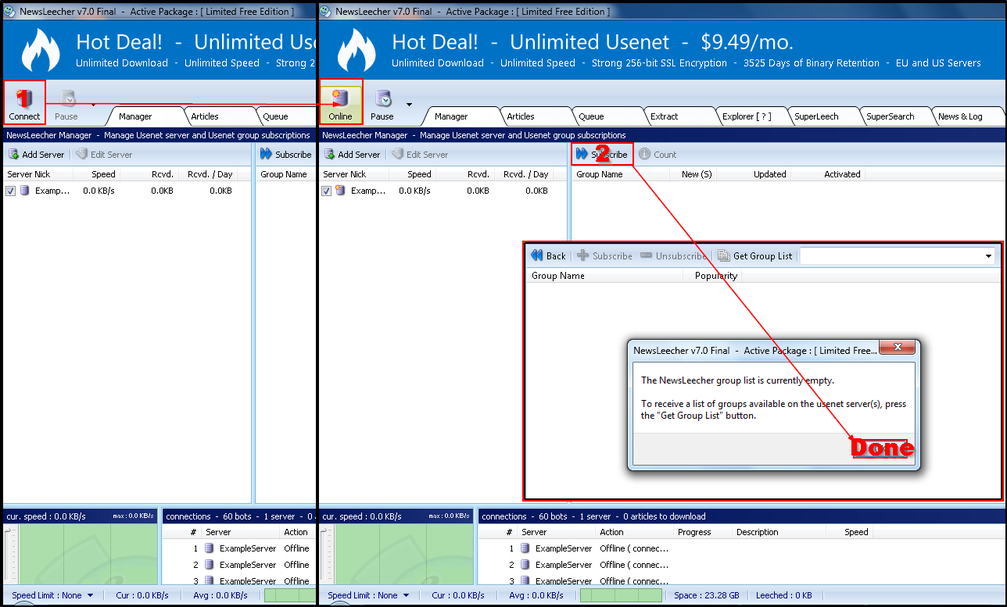1007x607 pixels.
Task: Expand the group list search combo box
Action: [x=988, y=256]
